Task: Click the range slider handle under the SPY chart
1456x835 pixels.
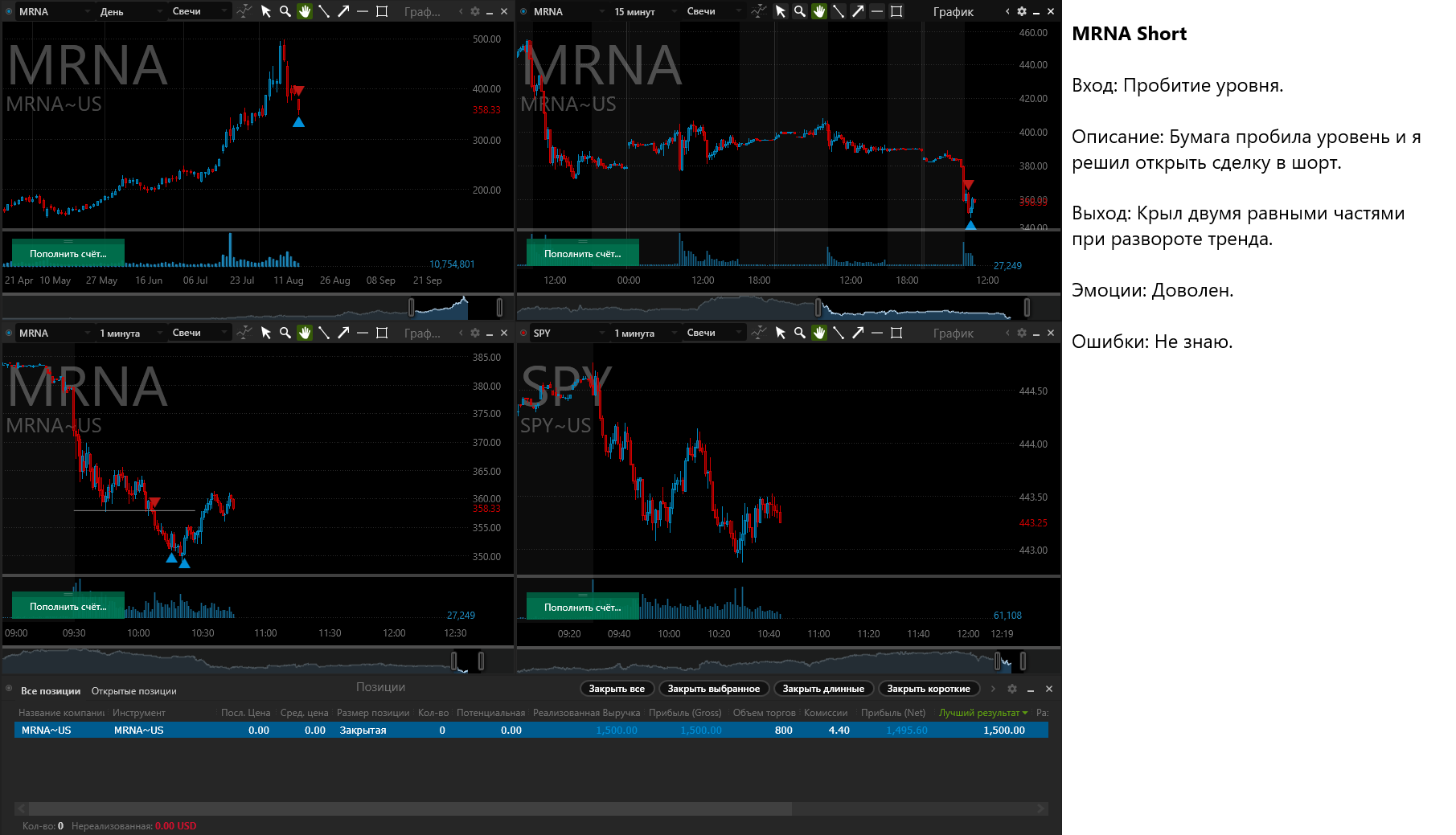Action: (998, 661)
